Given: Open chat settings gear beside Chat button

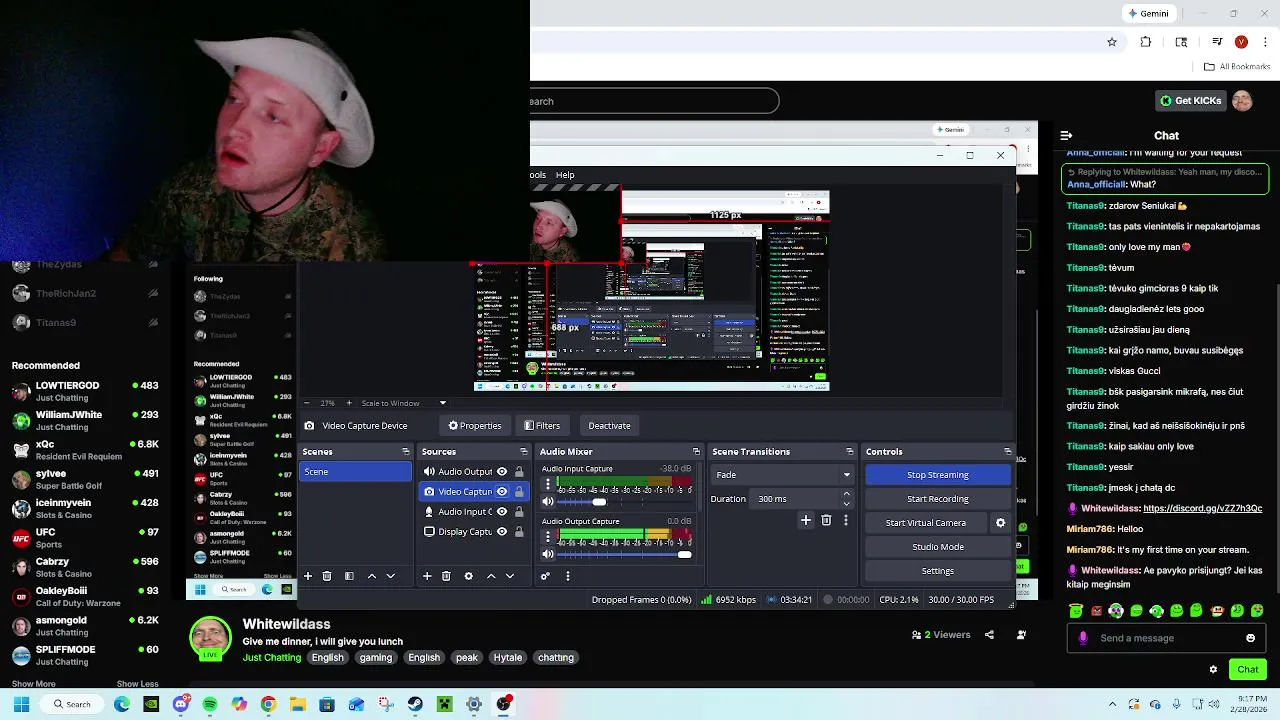Looking at the screenshot, I should [x=1213, y=670].
